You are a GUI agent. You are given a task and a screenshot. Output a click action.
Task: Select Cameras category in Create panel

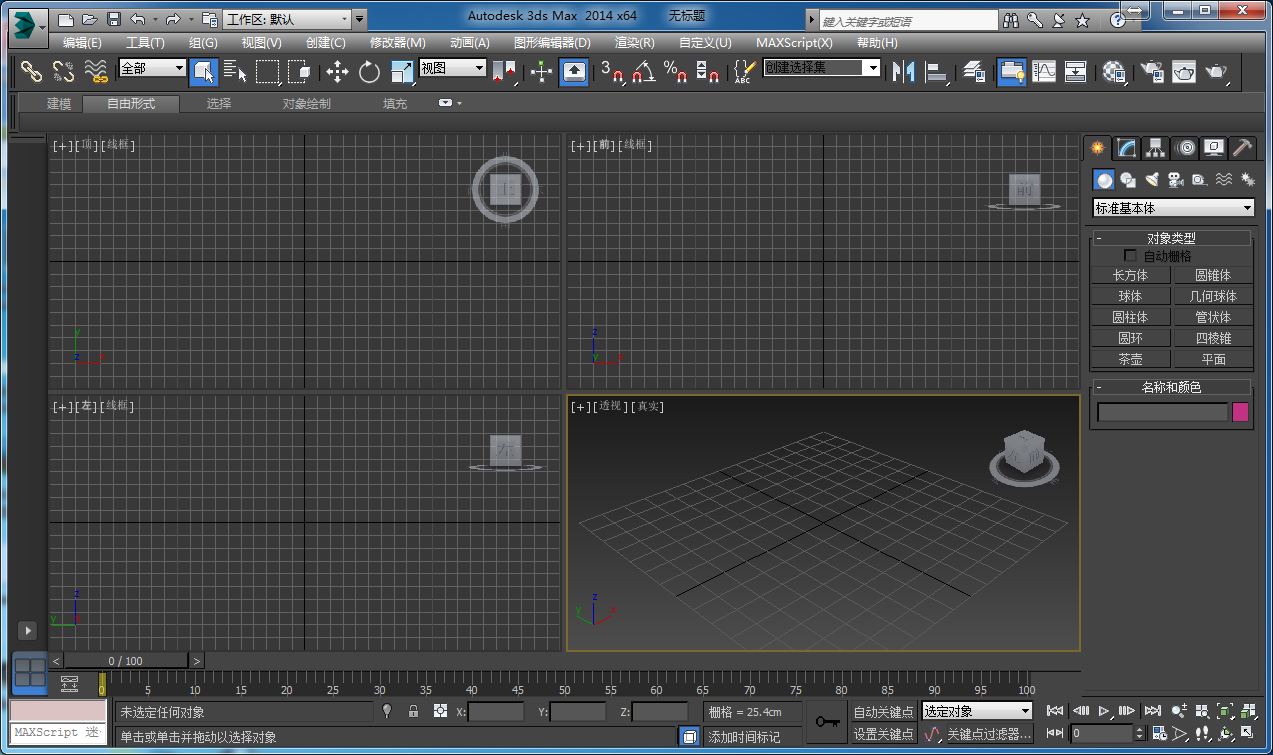click(1176, 180)
